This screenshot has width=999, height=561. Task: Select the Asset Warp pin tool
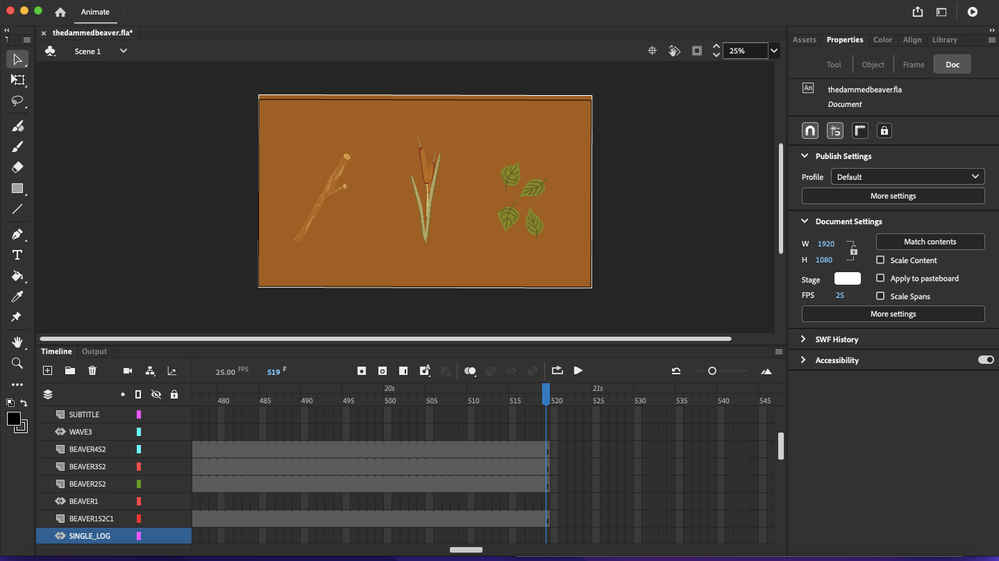click(17, 317)
